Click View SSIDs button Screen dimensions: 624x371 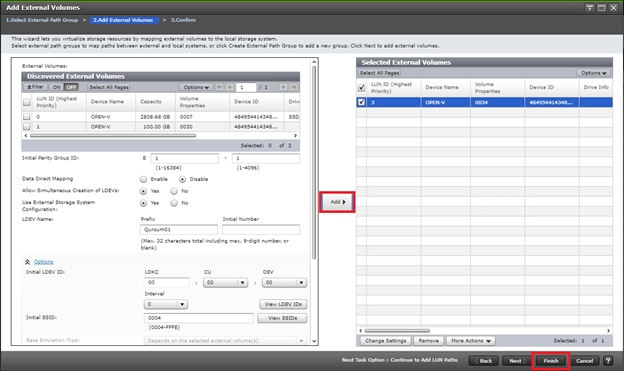pos(282,318)
